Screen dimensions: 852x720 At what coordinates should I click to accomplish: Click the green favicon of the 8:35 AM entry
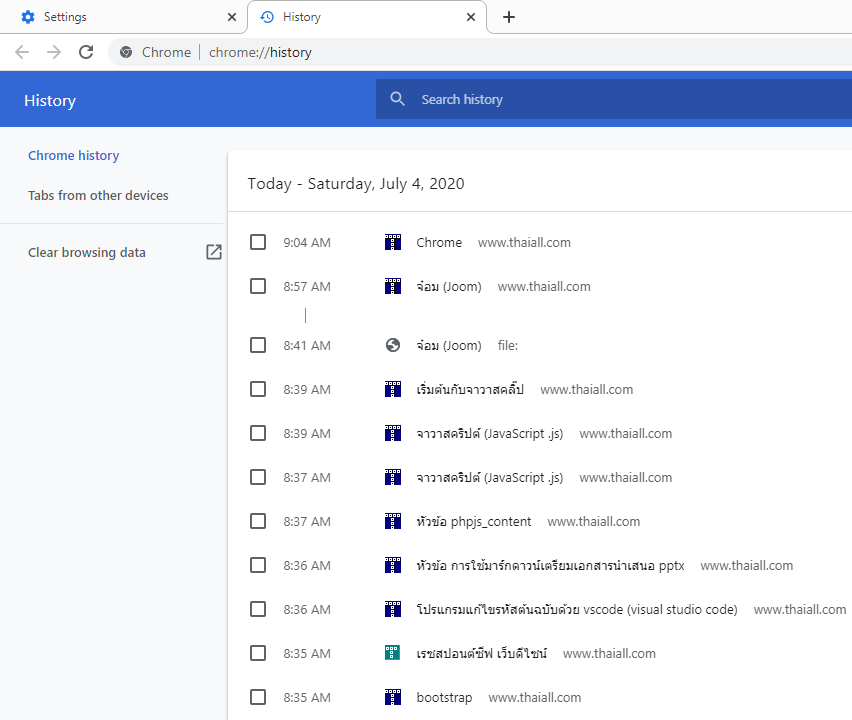[393, 653]
